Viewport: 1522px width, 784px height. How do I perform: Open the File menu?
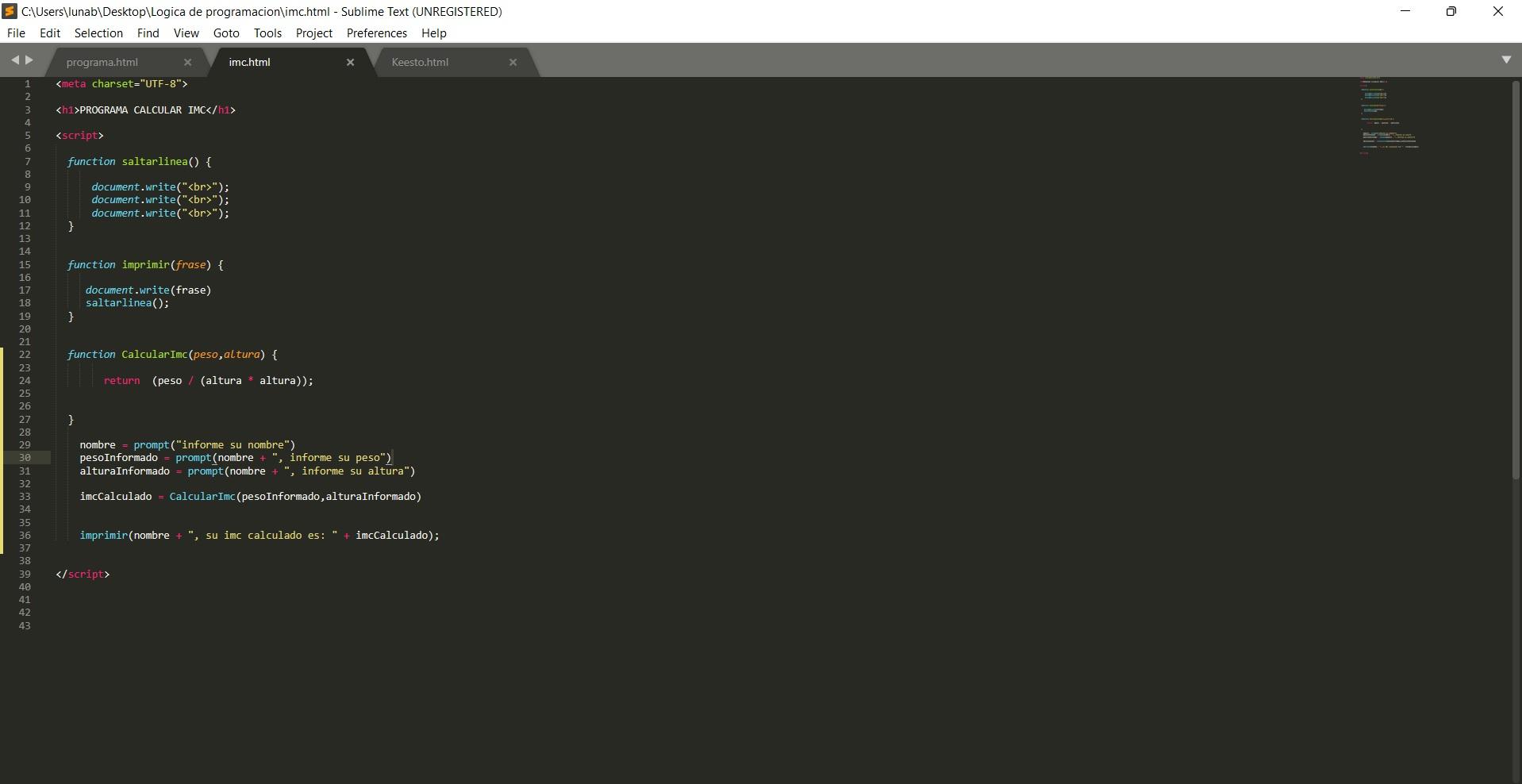(16, 33)
